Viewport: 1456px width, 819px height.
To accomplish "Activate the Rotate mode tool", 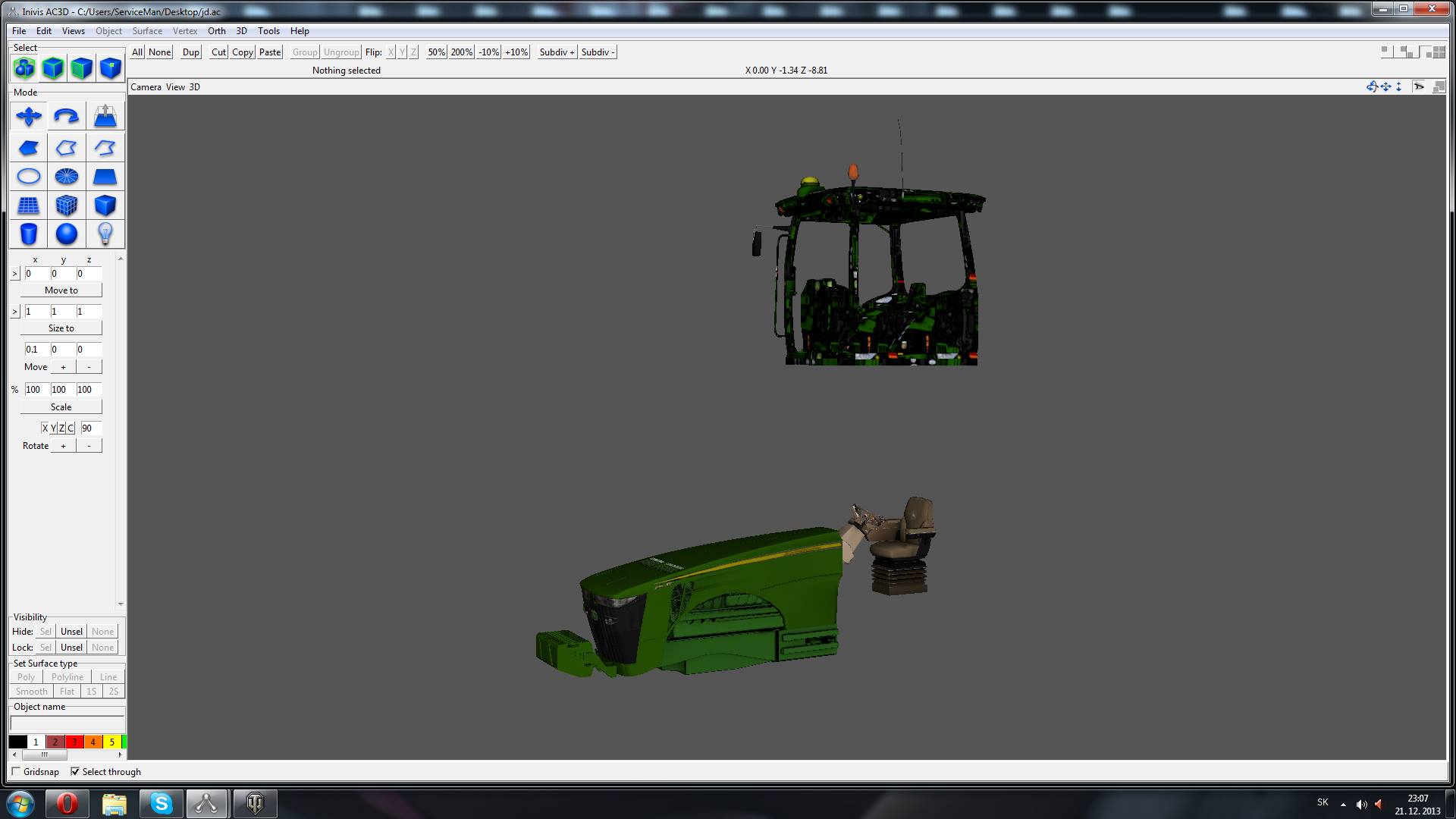I will [67, 117].
